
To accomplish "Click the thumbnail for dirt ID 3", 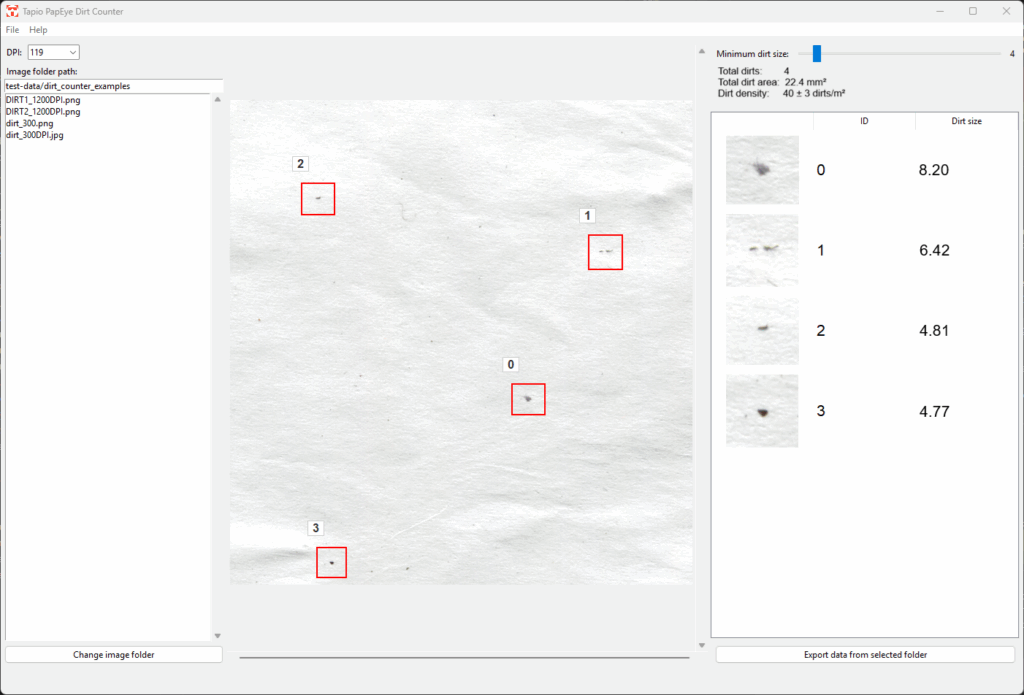I will [762, 410].
